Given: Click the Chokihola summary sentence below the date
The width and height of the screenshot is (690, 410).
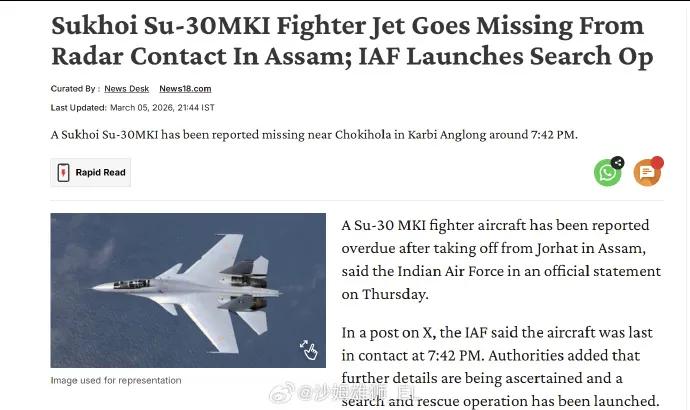Looking at the screenshot, I should coord(314,135).
